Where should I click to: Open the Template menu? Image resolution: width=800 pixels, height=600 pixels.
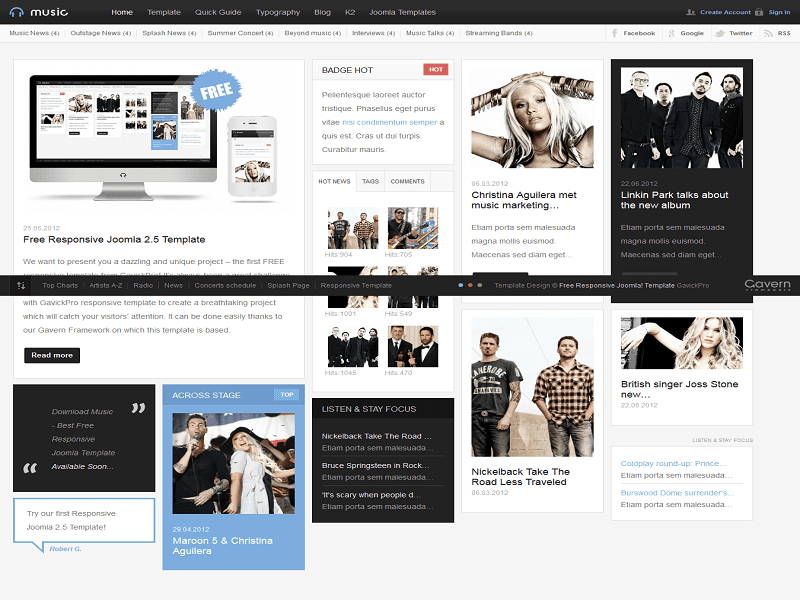click(x=164, y=12)
